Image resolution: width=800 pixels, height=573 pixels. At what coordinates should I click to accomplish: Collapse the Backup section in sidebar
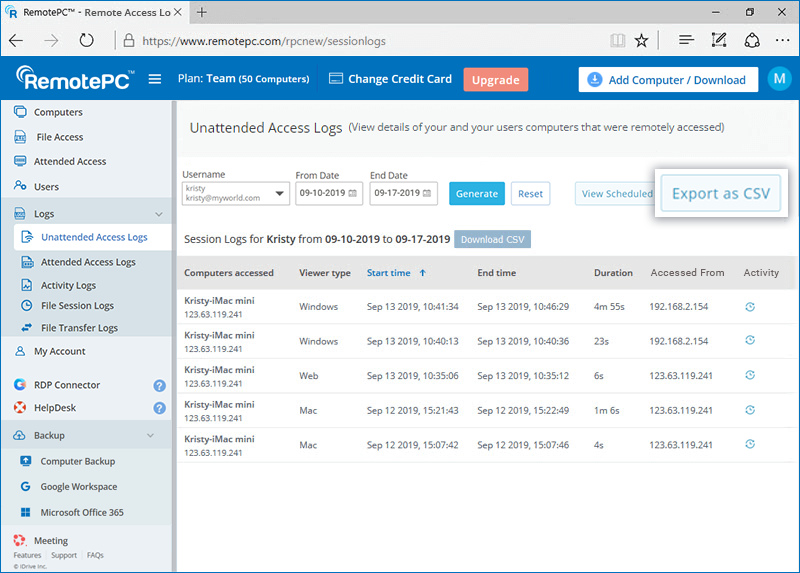click(x=151, y=436)
